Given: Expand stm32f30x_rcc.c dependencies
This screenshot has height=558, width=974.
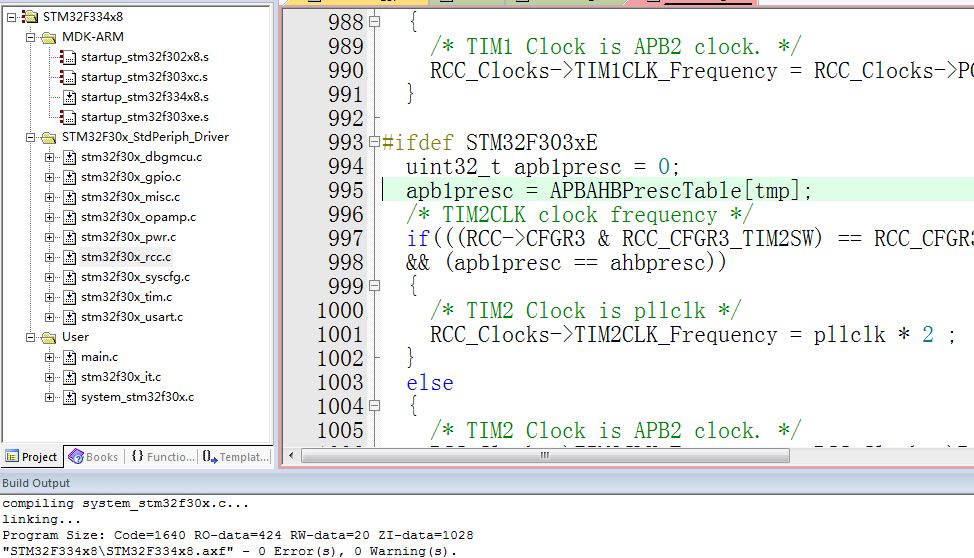Looking at the screenshot, I should click(x=50, y=257).
